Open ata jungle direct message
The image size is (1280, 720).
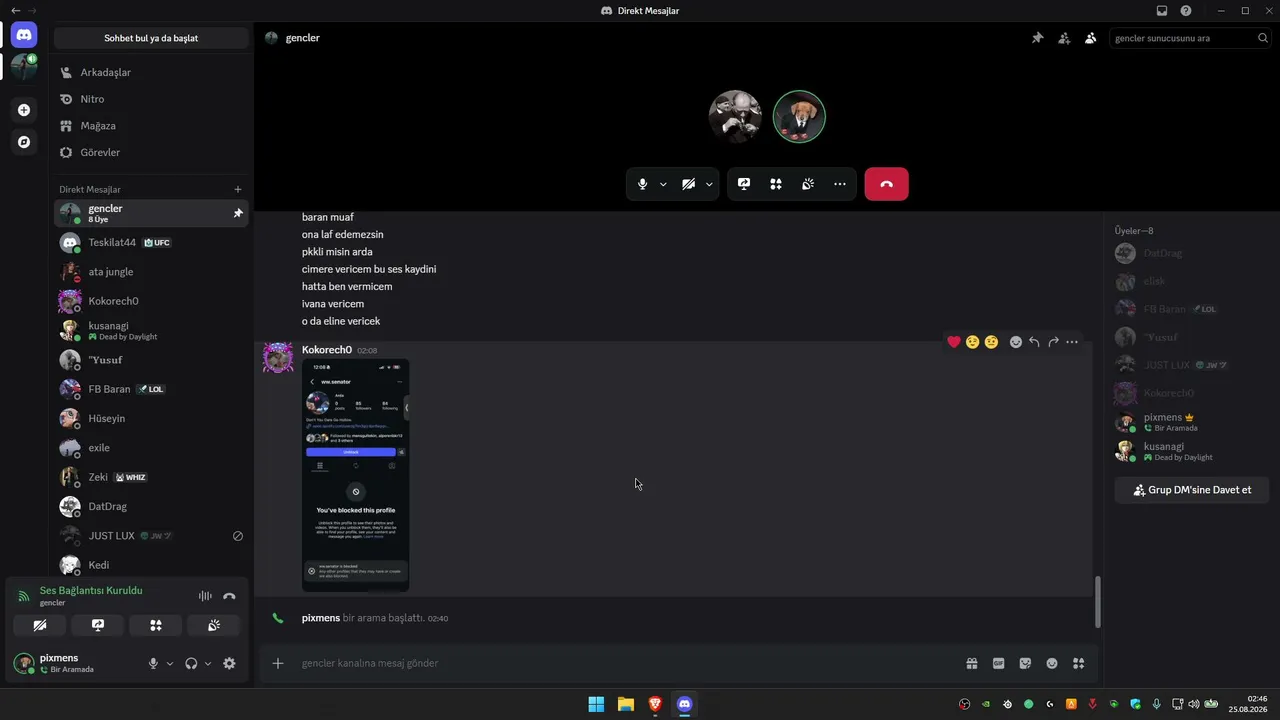pyautogui.click(x=151, y=272)
